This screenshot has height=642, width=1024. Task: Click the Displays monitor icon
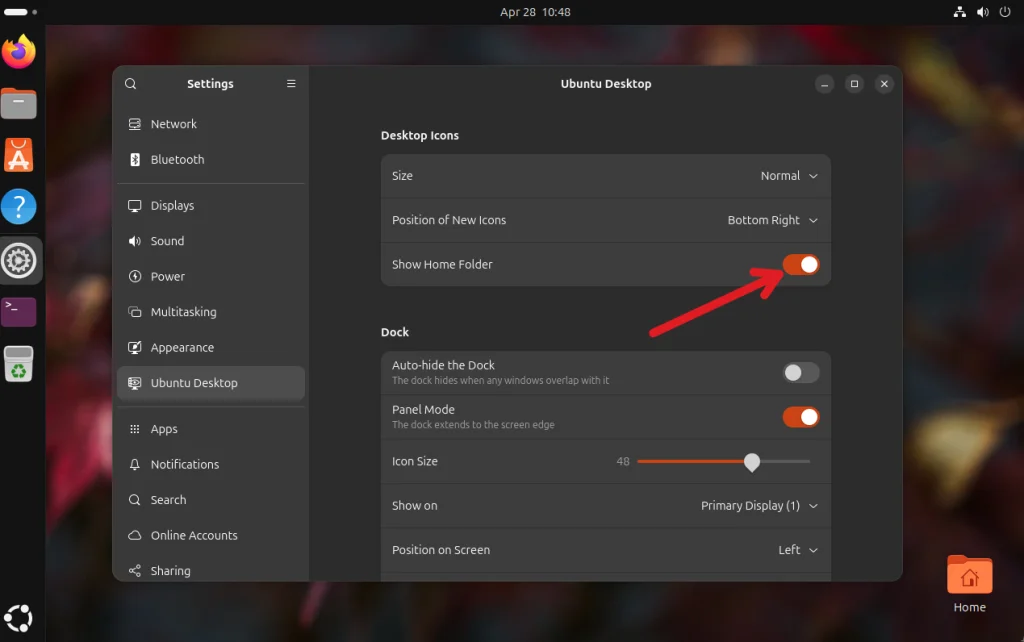(135, 206)
